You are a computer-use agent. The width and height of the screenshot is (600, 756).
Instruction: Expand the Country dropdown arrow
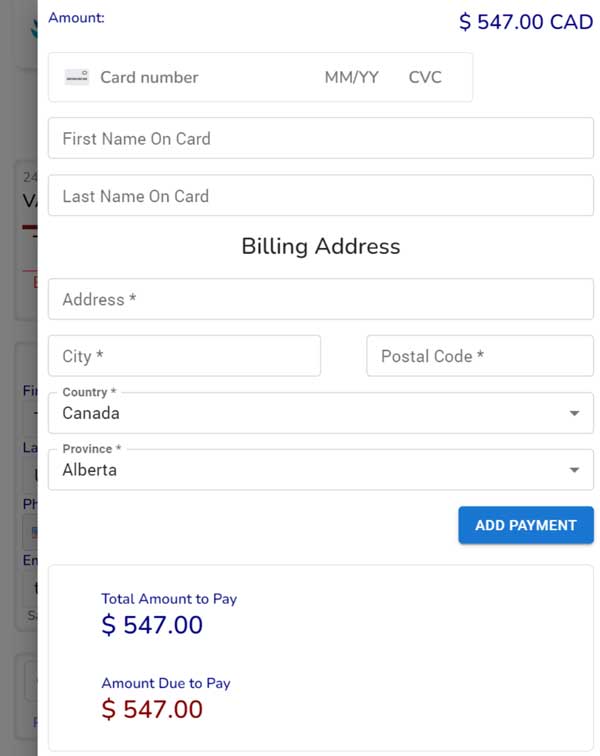click(574, 413)
